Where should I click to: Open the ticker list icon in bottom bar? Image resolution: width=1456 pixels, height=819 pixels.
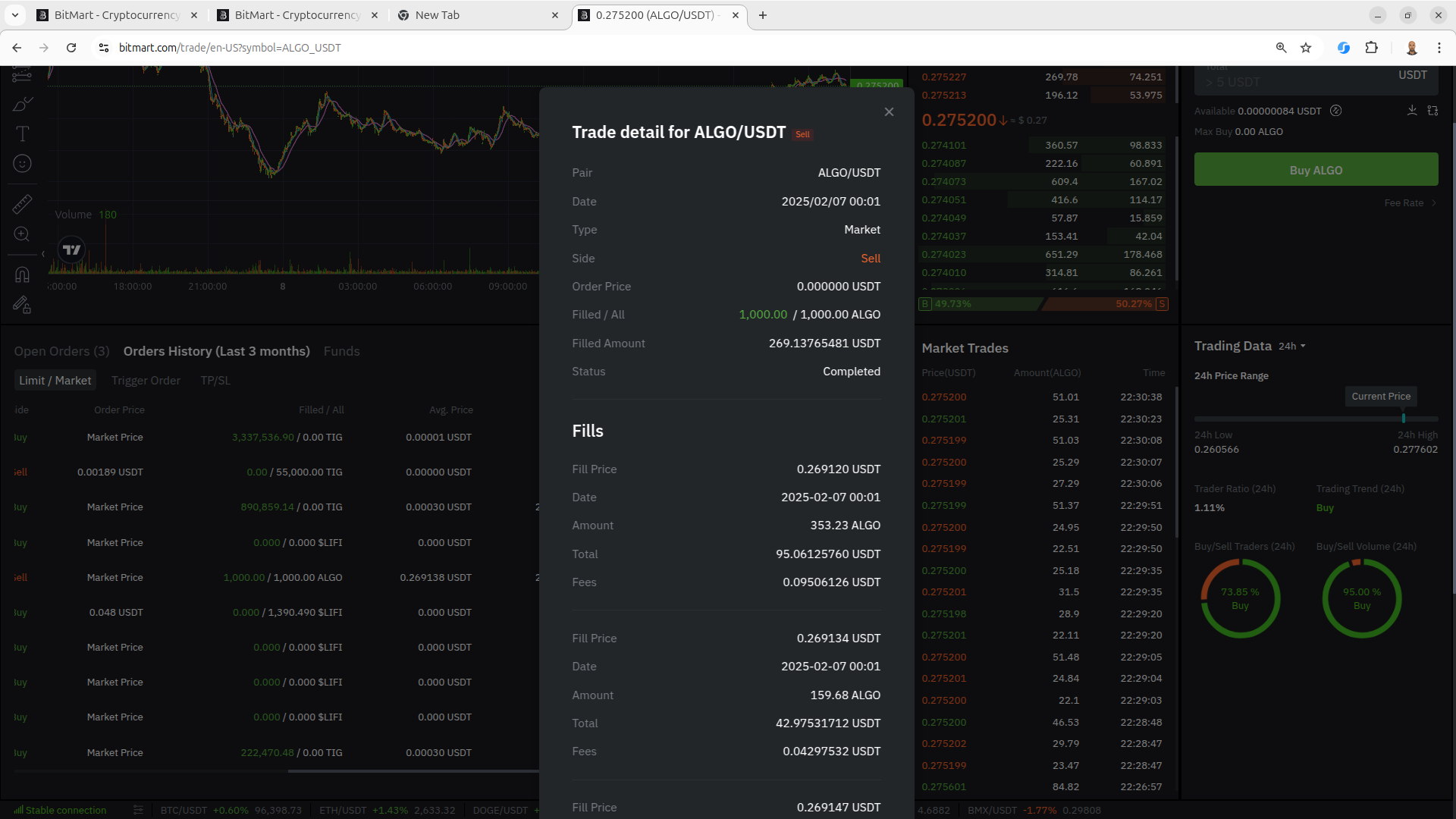pyautogui.click(x=138, y=810)
